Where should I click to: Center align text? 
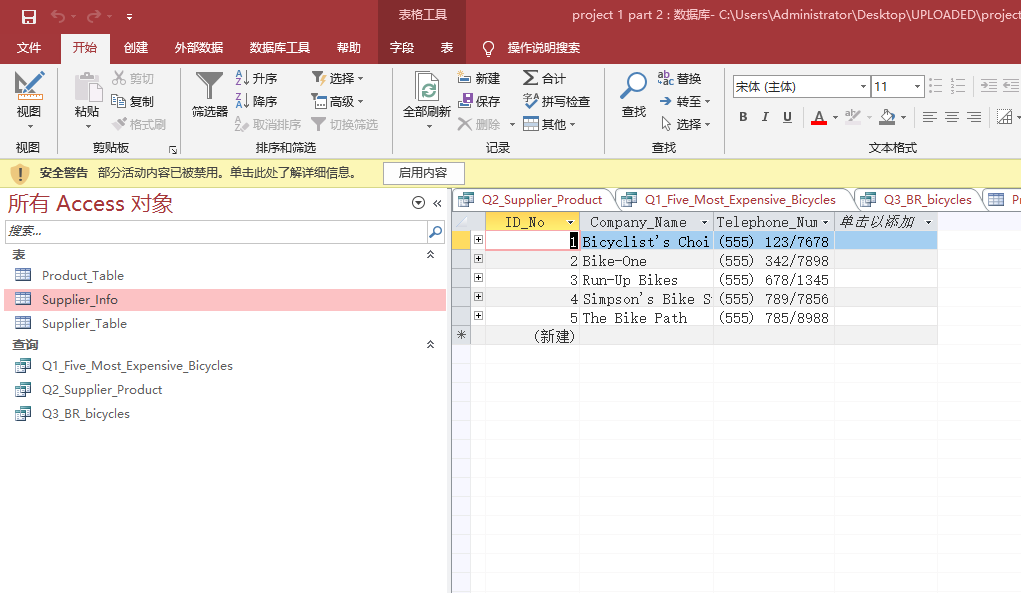952,117
